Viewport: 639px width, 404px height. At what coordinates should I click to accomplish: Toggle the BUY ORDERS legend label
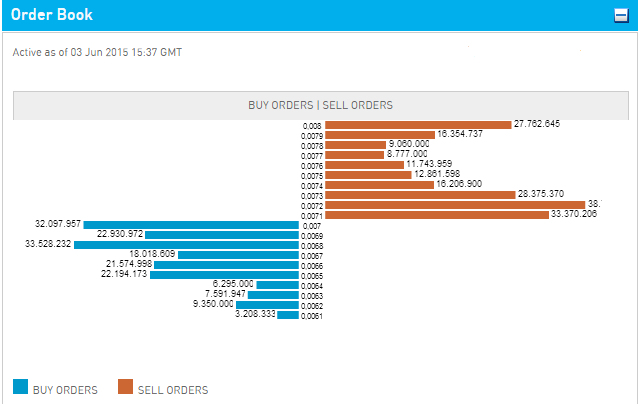65,389
